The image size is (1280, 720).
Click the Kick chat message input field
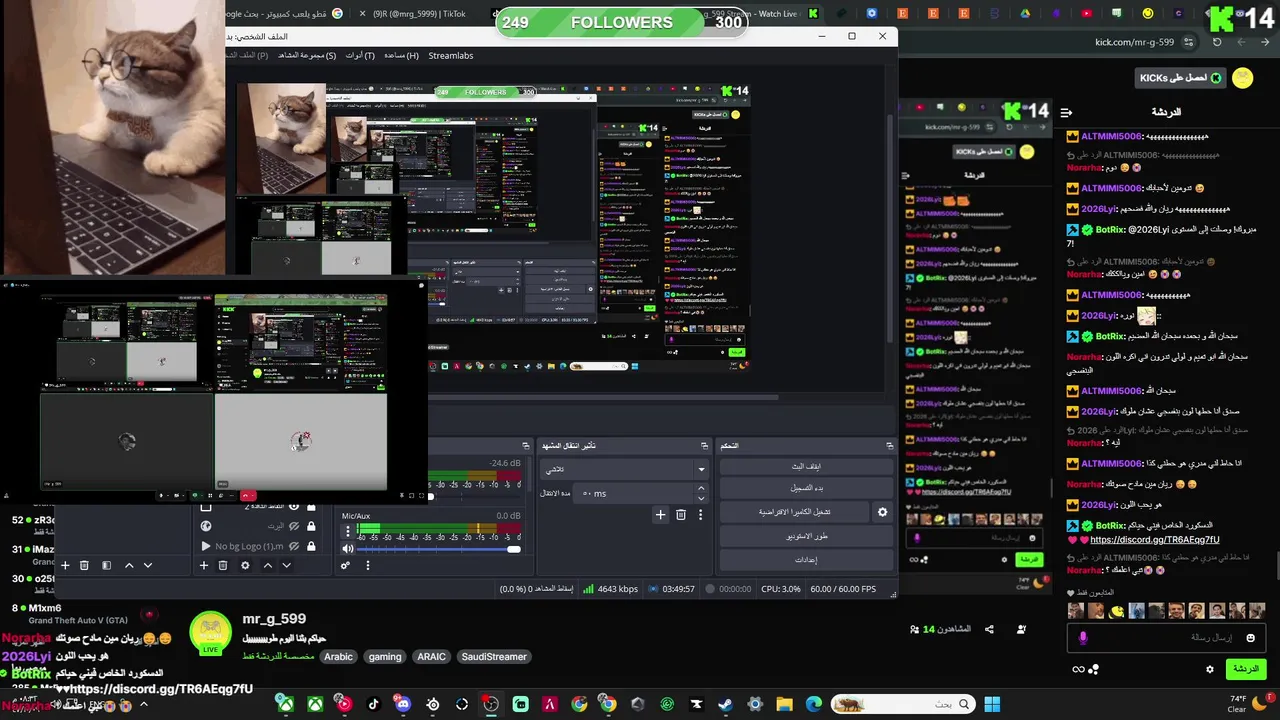tap(1166, 638)
